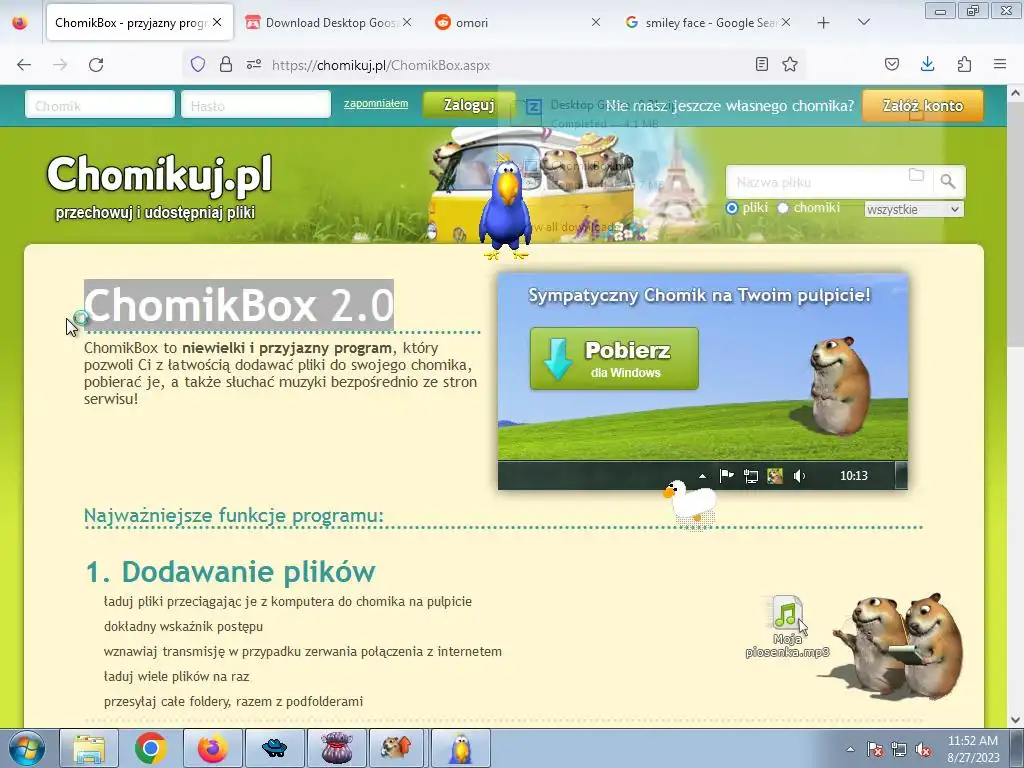Click the 'zapomniałem' forgot password link
The image size is (1024, 768).
376,104
